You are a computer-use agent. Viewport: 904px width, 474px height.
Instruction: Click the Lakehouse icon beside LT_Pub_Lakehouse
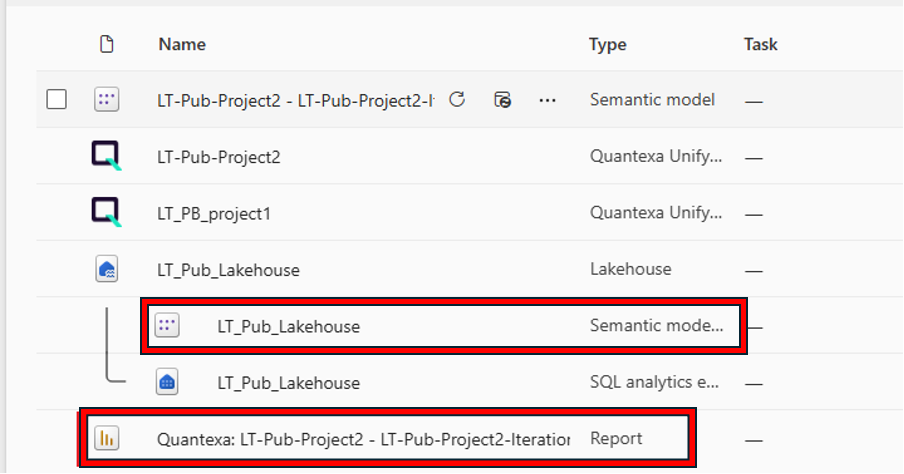[x=107, y=269]
